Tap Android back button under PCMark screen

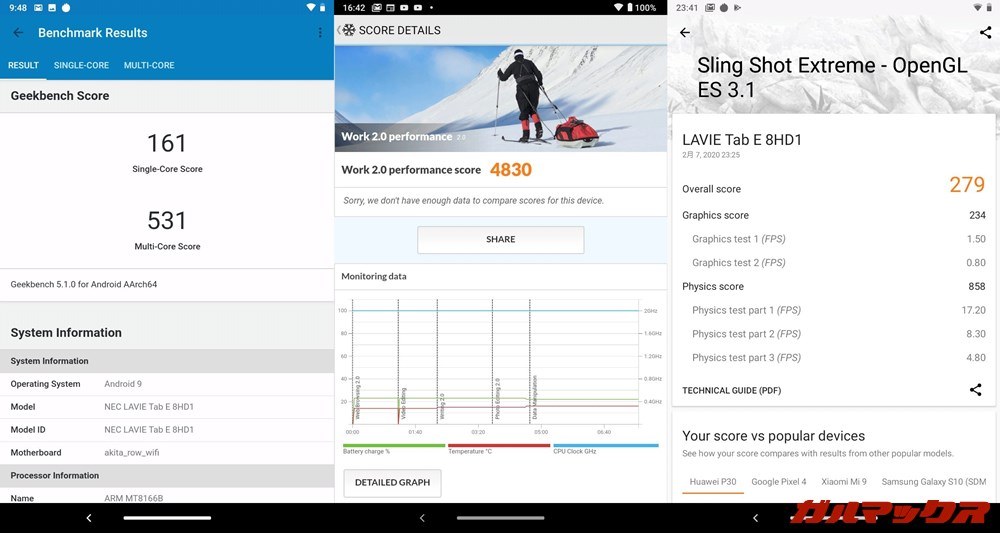click(422, 518)
